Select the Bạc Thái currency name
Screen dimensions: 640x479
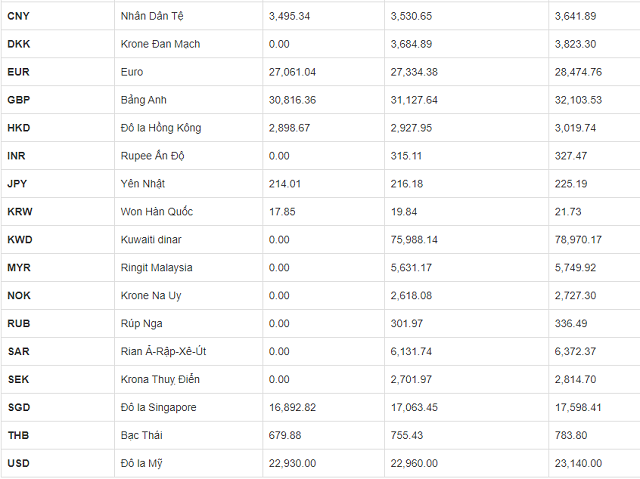click(143, 435)
